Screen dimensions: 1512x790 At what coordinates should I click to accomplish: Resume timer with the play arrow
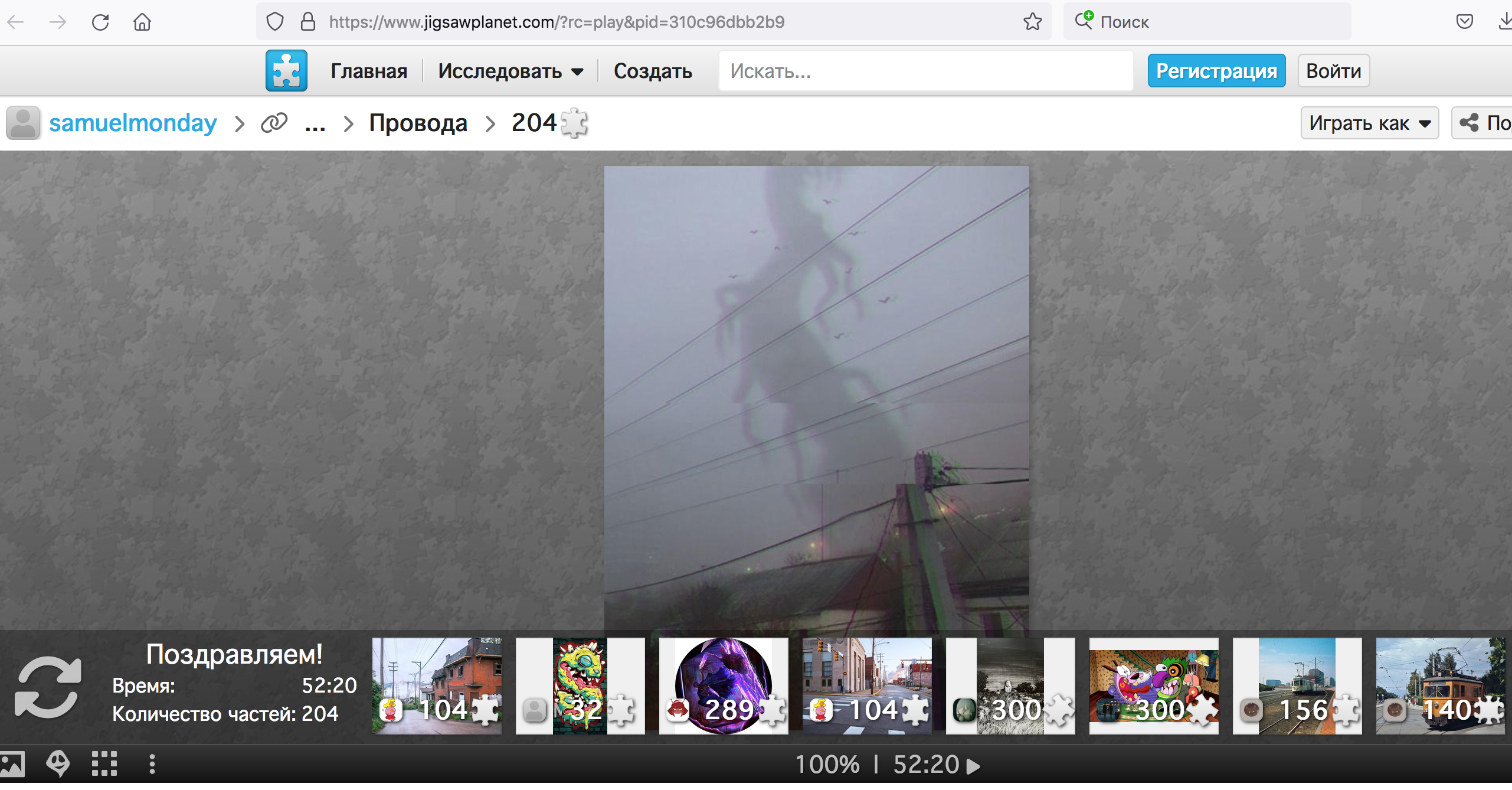pos(974,766)
